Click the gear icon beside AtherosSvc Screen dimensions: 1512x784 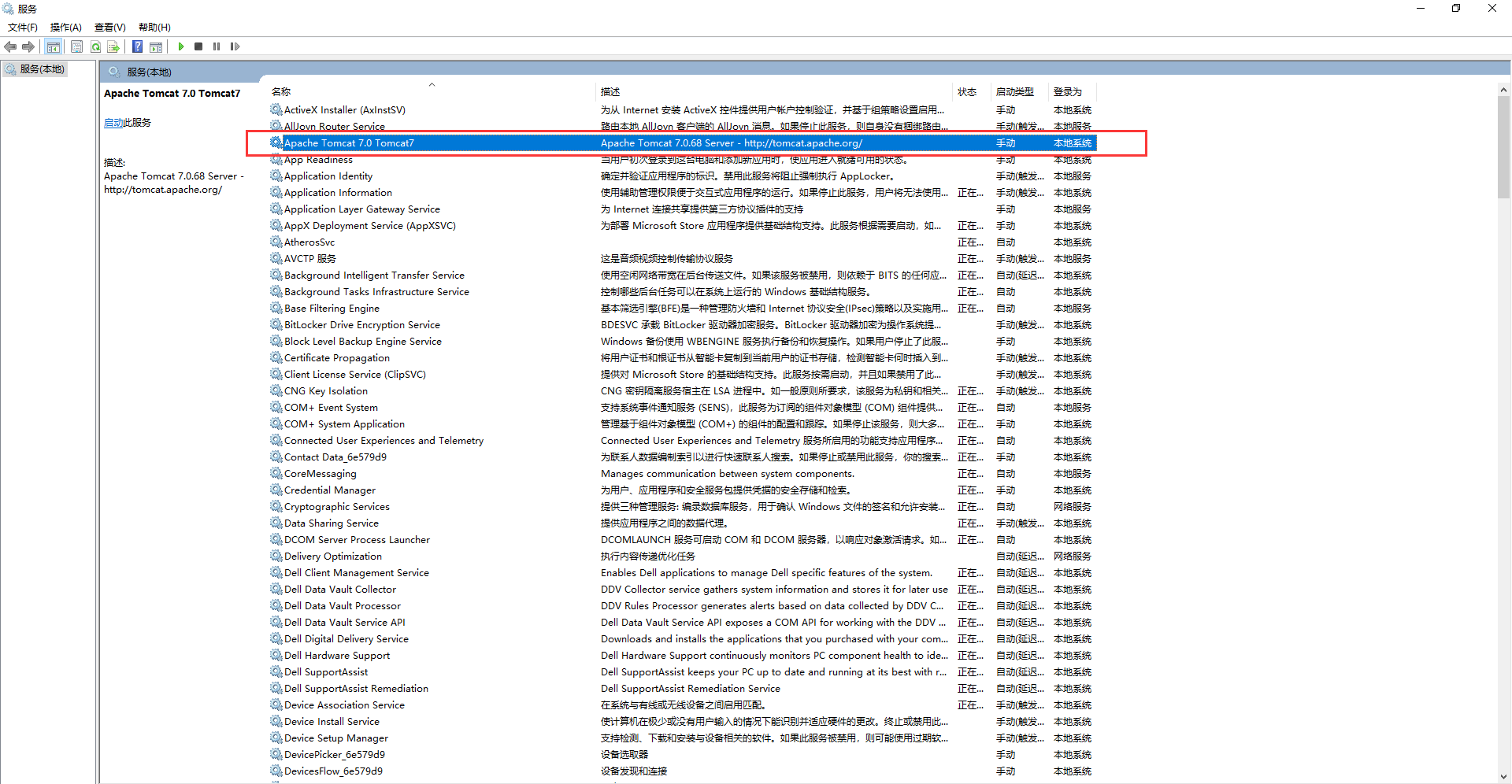(x=276, y=242)
